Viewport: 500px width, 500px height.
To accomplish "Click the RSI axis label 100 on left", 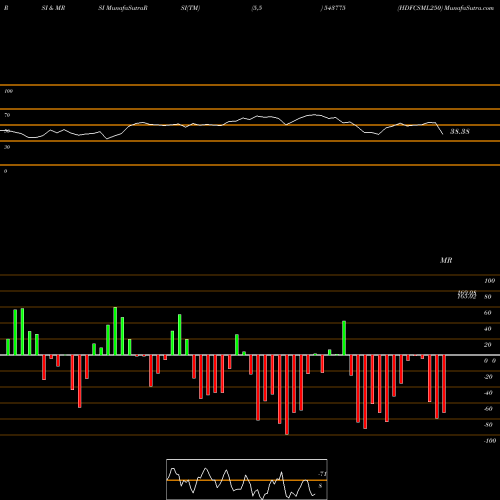I will click(x=8, y=91).
